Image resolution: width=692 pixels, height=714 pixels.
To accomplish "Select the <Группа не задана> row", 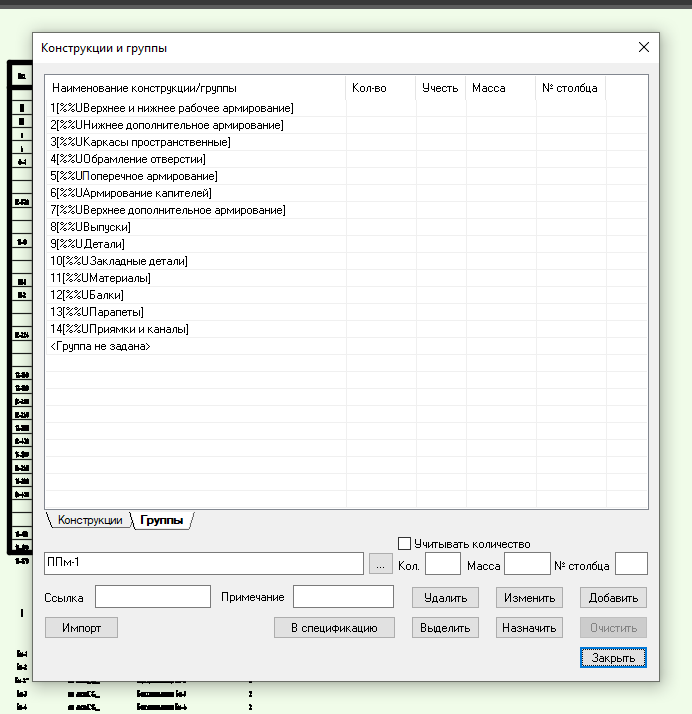I will (346, 346).
